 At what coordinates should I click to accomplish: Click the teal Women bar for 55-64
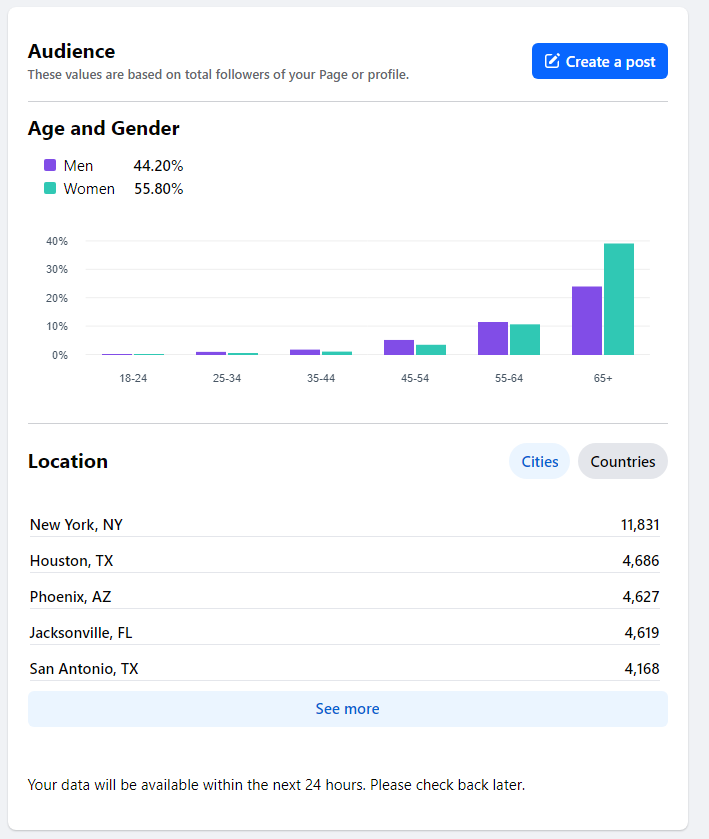[525, 339]
